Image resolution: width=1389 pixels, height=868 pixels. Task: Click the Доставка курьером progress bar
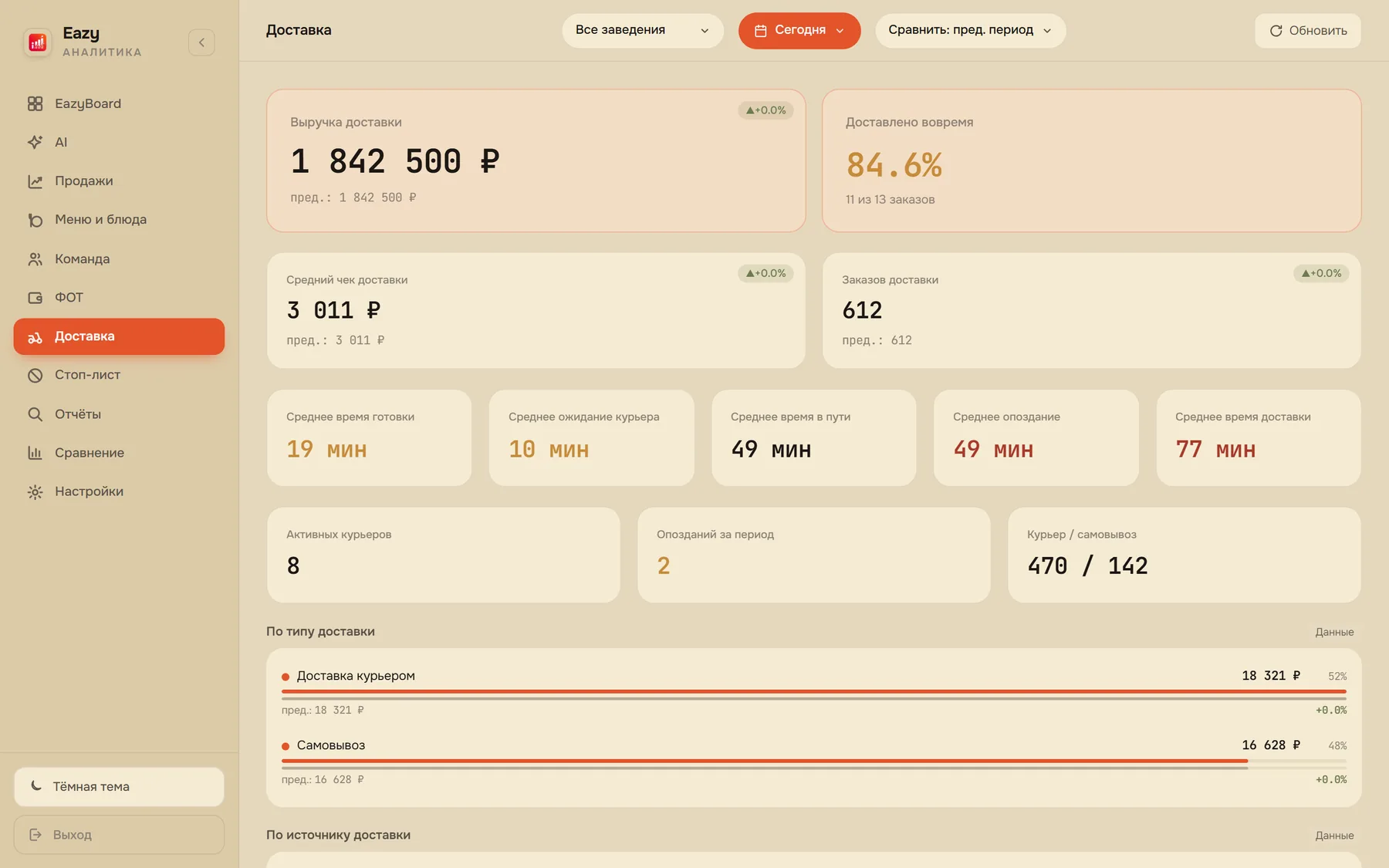pos(814,692)
